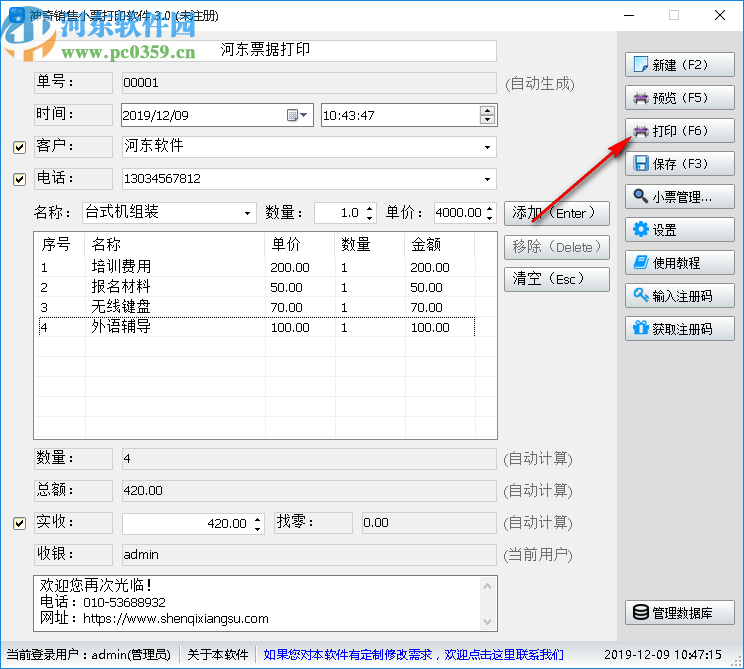Screen dimensions: 744x669
Task: Click the 金额 column header
Action: [x=439, y=245]
